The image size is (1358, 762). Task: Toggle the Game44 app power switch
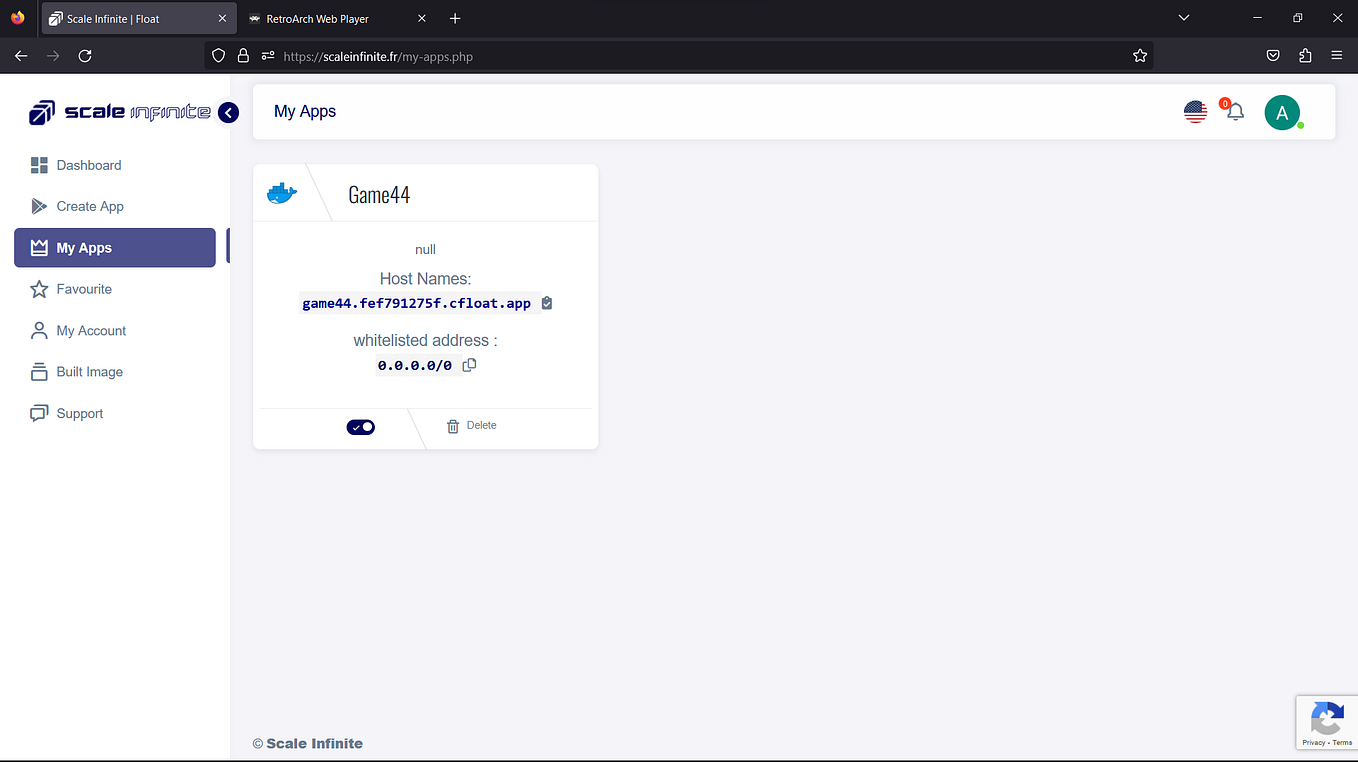(360, 426)
